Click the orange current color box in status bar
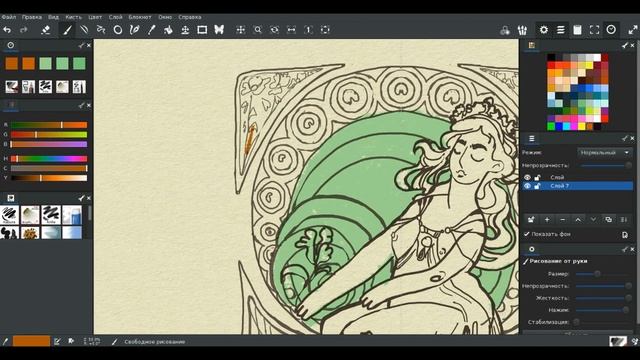This screenshot has height=360, width=640. point(31,341)
